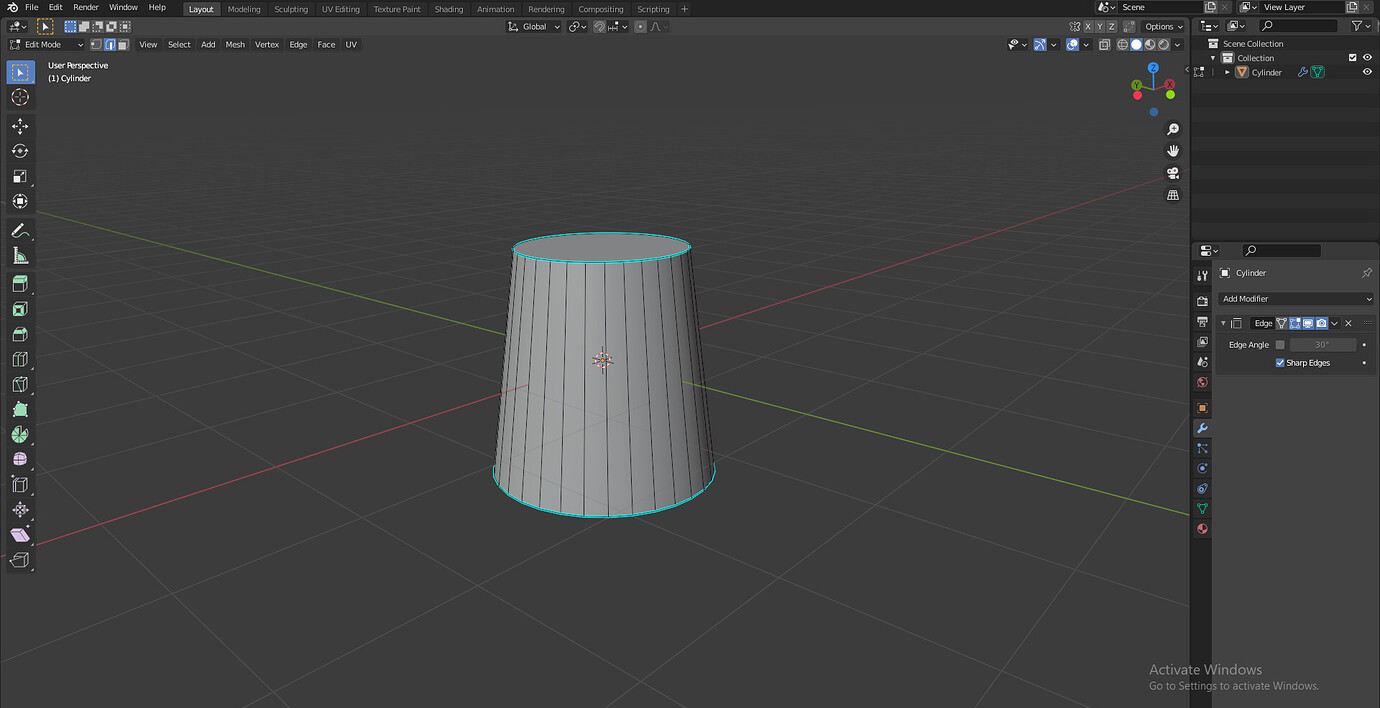Screen dimensions: 1380x708
Task: Open the Object properties tab
Action: 1202,408
